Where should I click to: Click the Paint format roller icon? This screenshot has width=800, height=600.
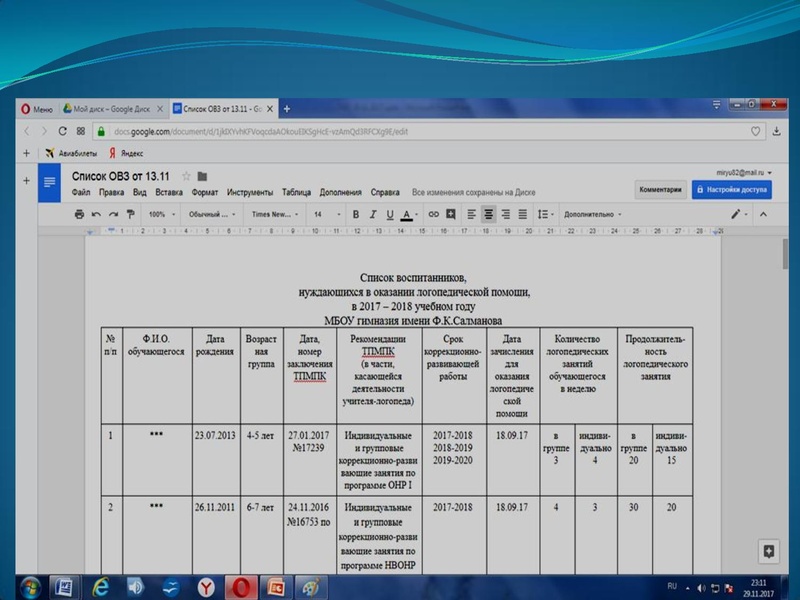[x=130, y=214]
